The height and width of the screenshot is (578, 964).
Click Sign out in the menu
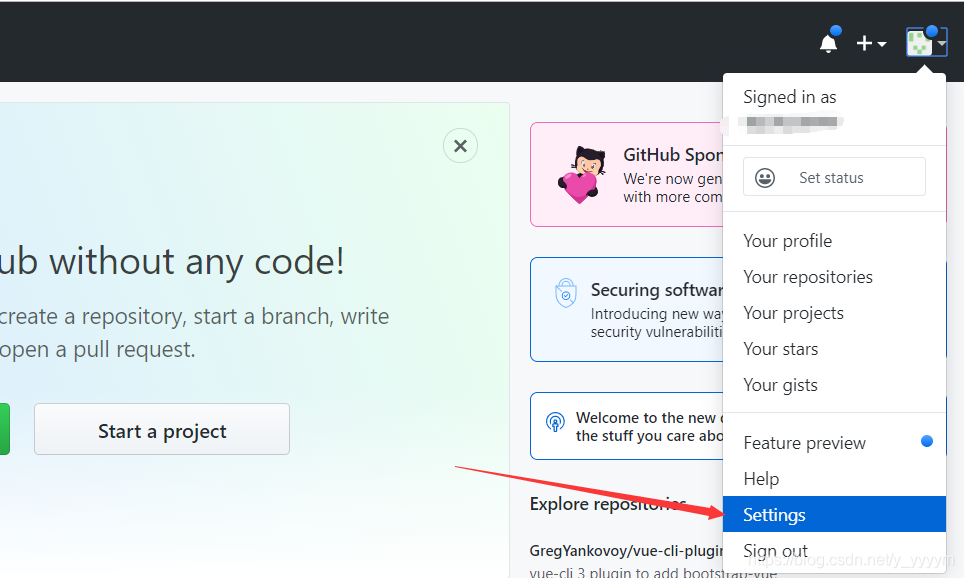tap(834, 550)
